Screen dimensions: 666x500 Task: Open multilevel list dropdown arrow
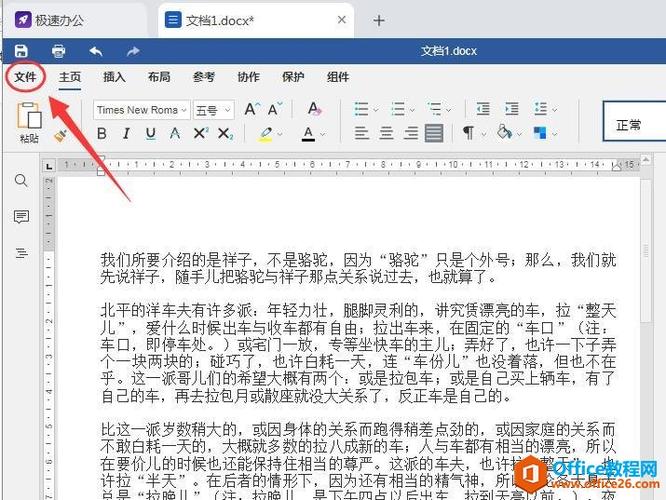point(449,110)
